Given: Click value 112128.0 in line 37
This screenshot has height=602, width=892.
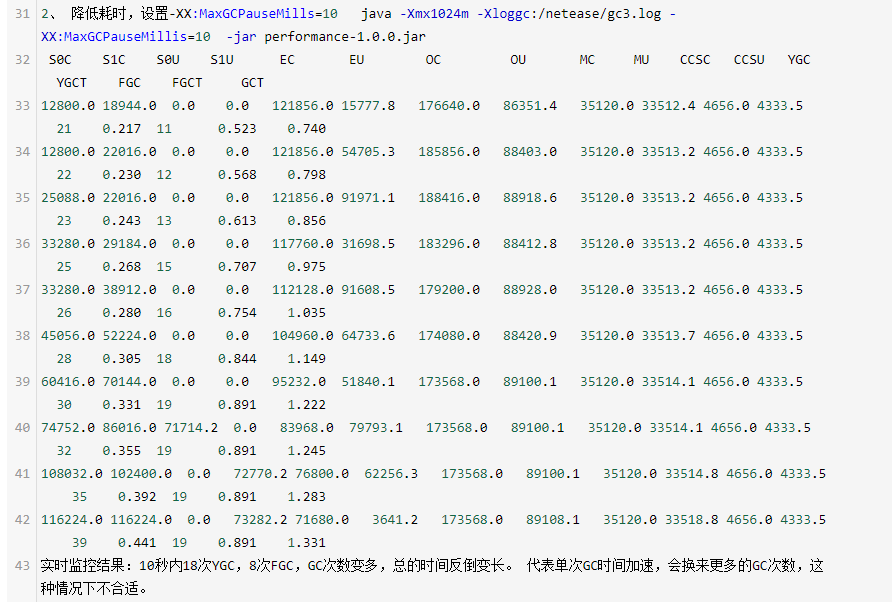Looking at the screenshot, I should [x=303, y=290].
